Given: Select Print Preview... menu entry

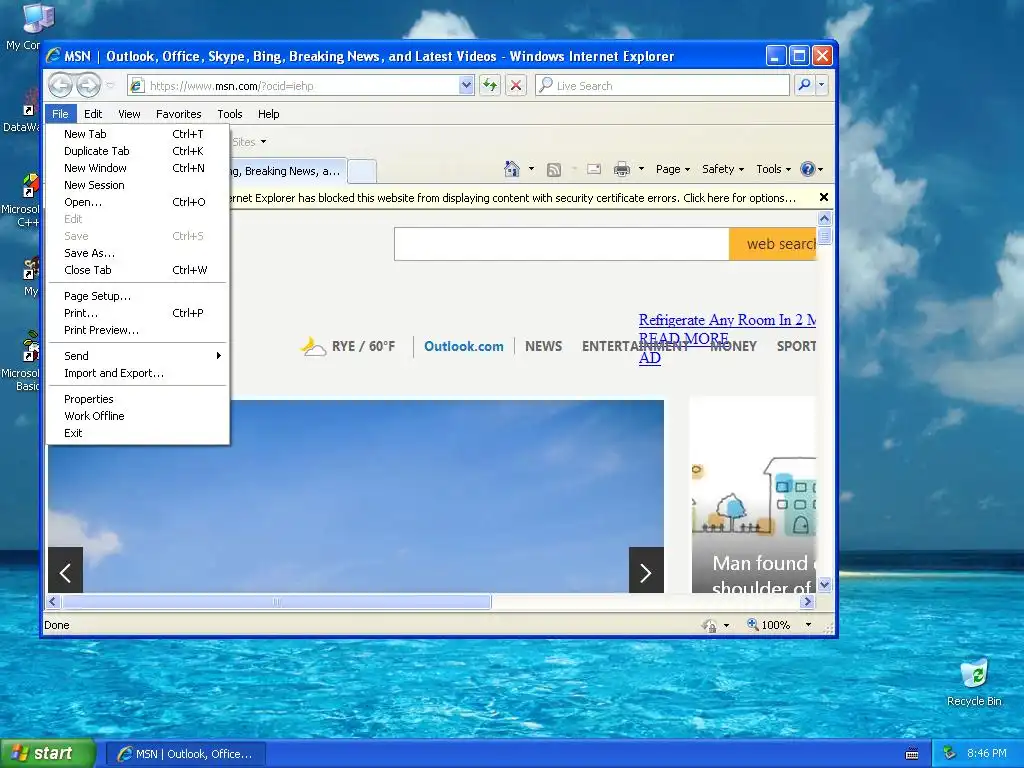Looking at the screenshot, I should tap(138, 330).
